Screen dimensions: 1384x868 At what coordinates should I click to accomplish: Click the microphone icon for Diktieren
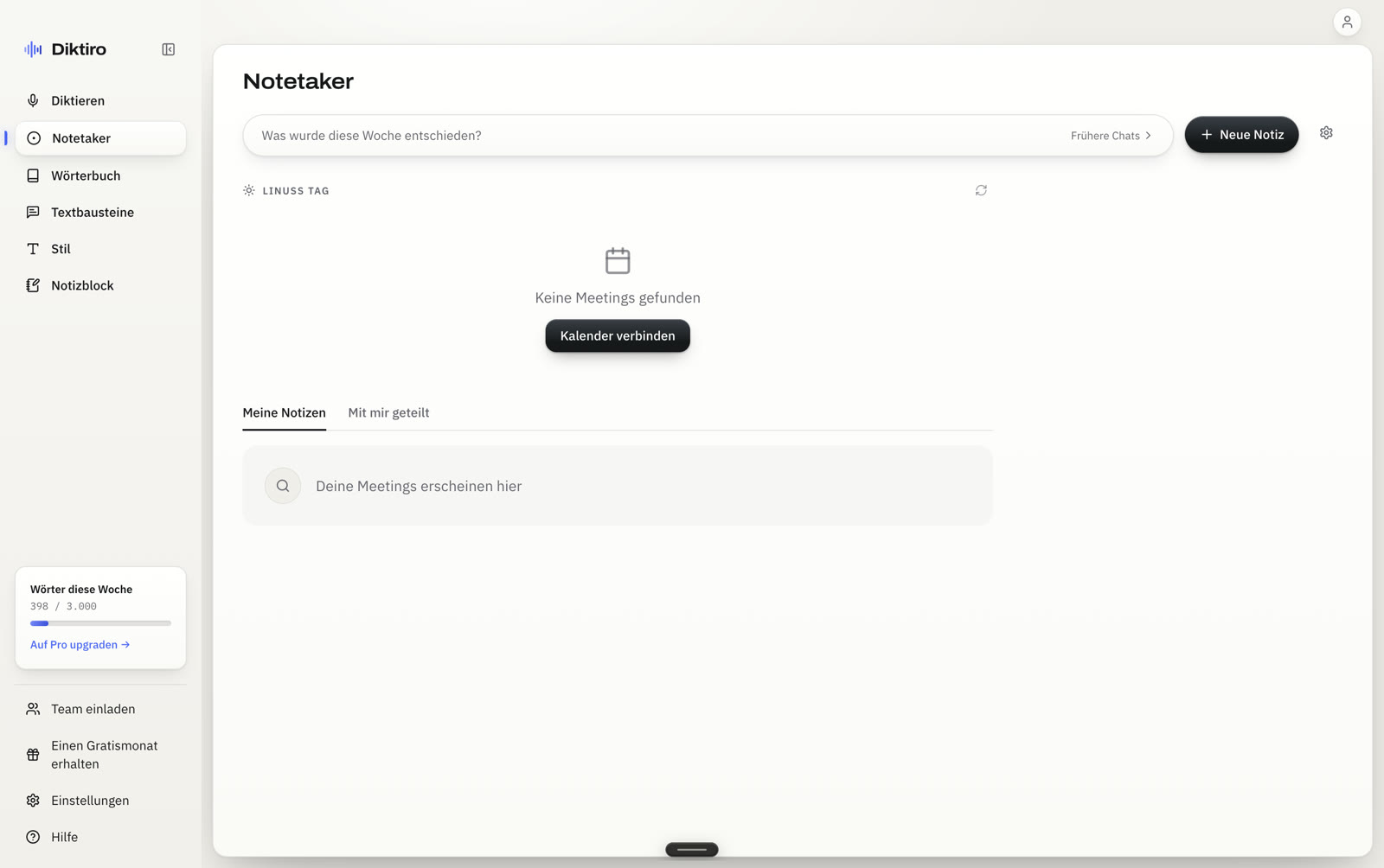[33, 101]
